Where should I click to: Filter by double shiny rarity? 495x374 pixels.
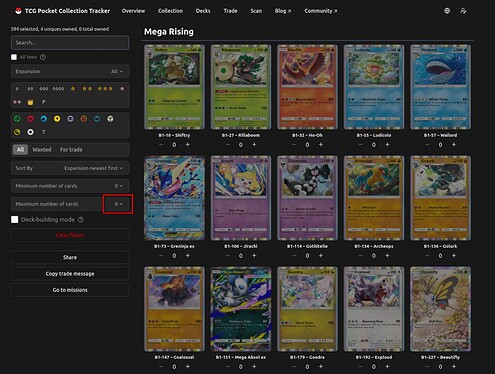(17, 102)
